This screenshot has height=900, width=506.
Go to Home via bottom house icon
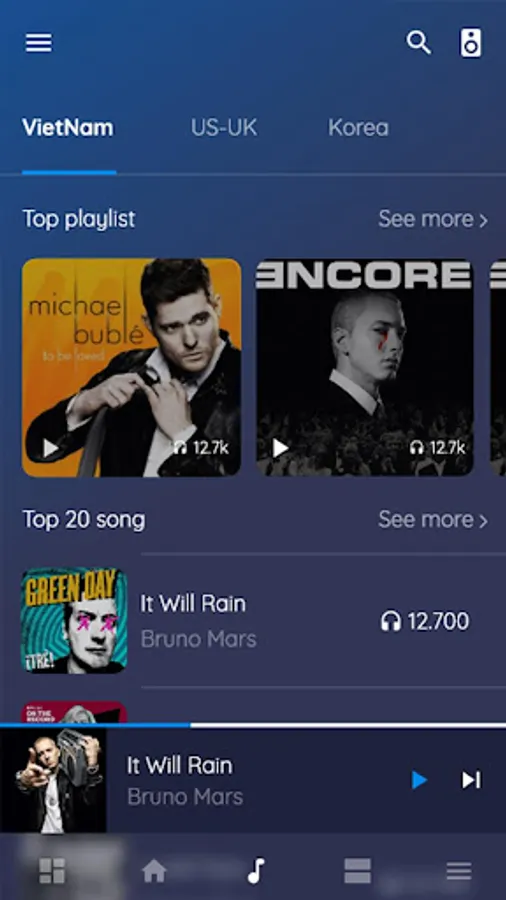(x=154, y=871)
